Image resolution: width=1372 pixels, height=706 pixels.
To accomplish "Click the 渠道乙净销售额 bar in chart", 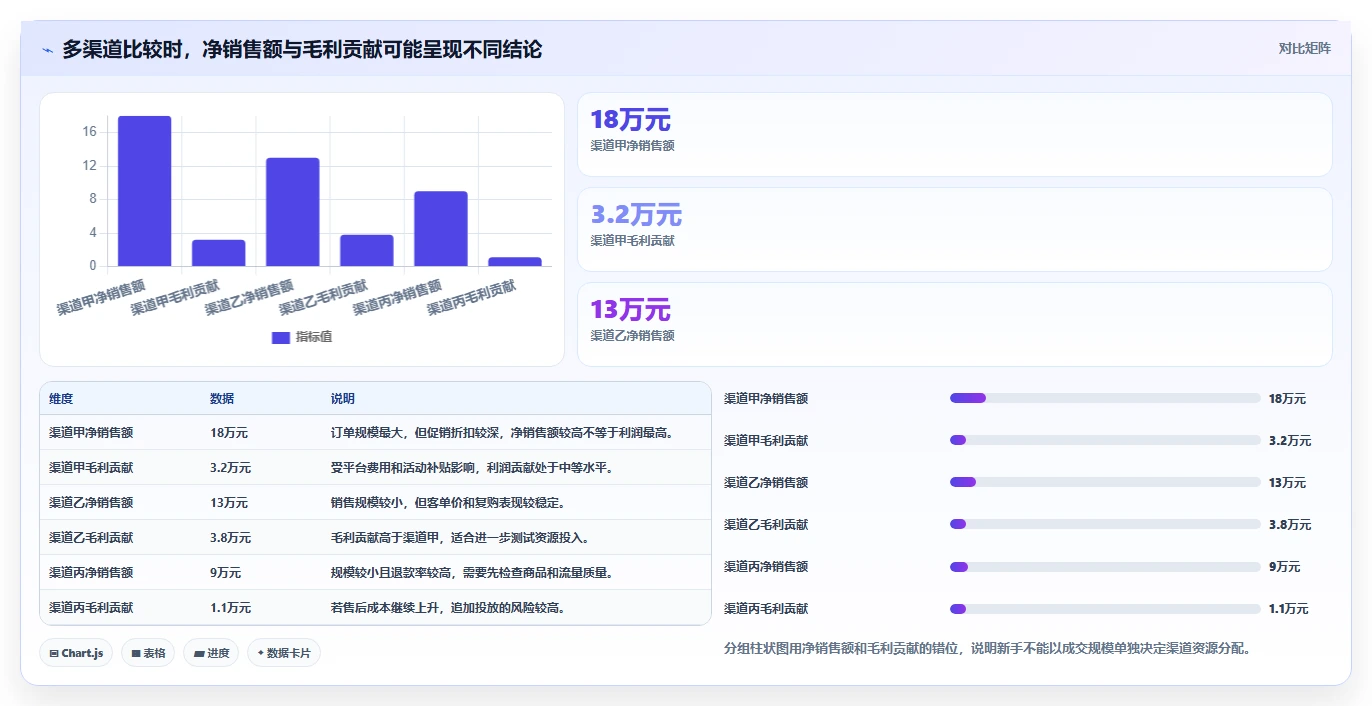I will tap(293, 212).
